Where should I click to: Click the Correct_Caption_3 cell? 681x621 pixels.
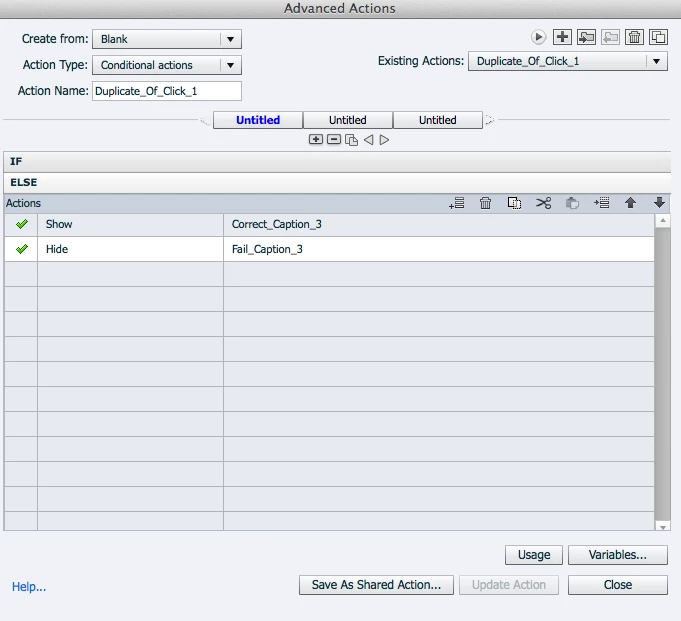point(439,225)
